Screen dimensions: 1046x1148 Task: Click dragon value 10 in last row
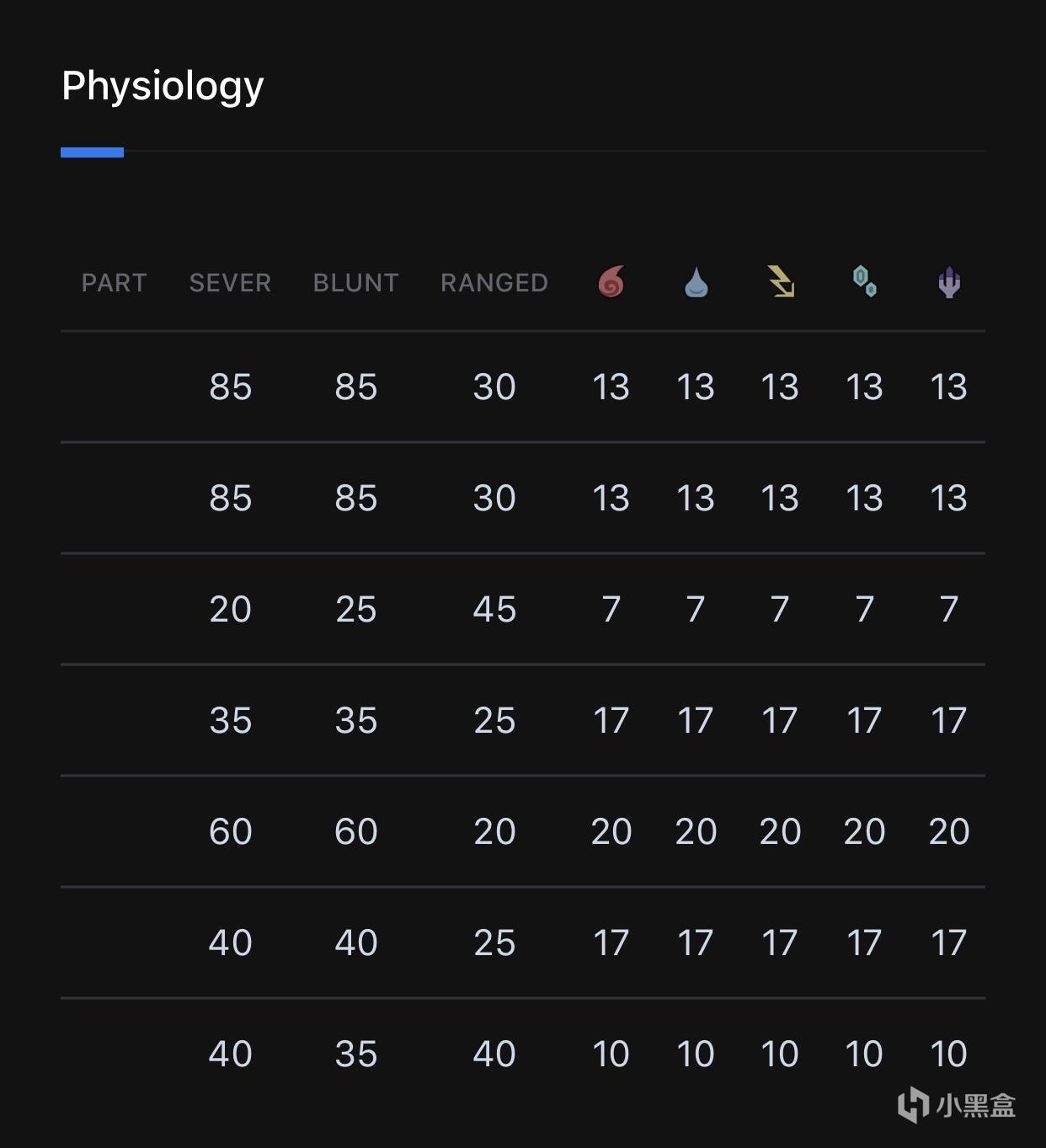point(949,1055)
